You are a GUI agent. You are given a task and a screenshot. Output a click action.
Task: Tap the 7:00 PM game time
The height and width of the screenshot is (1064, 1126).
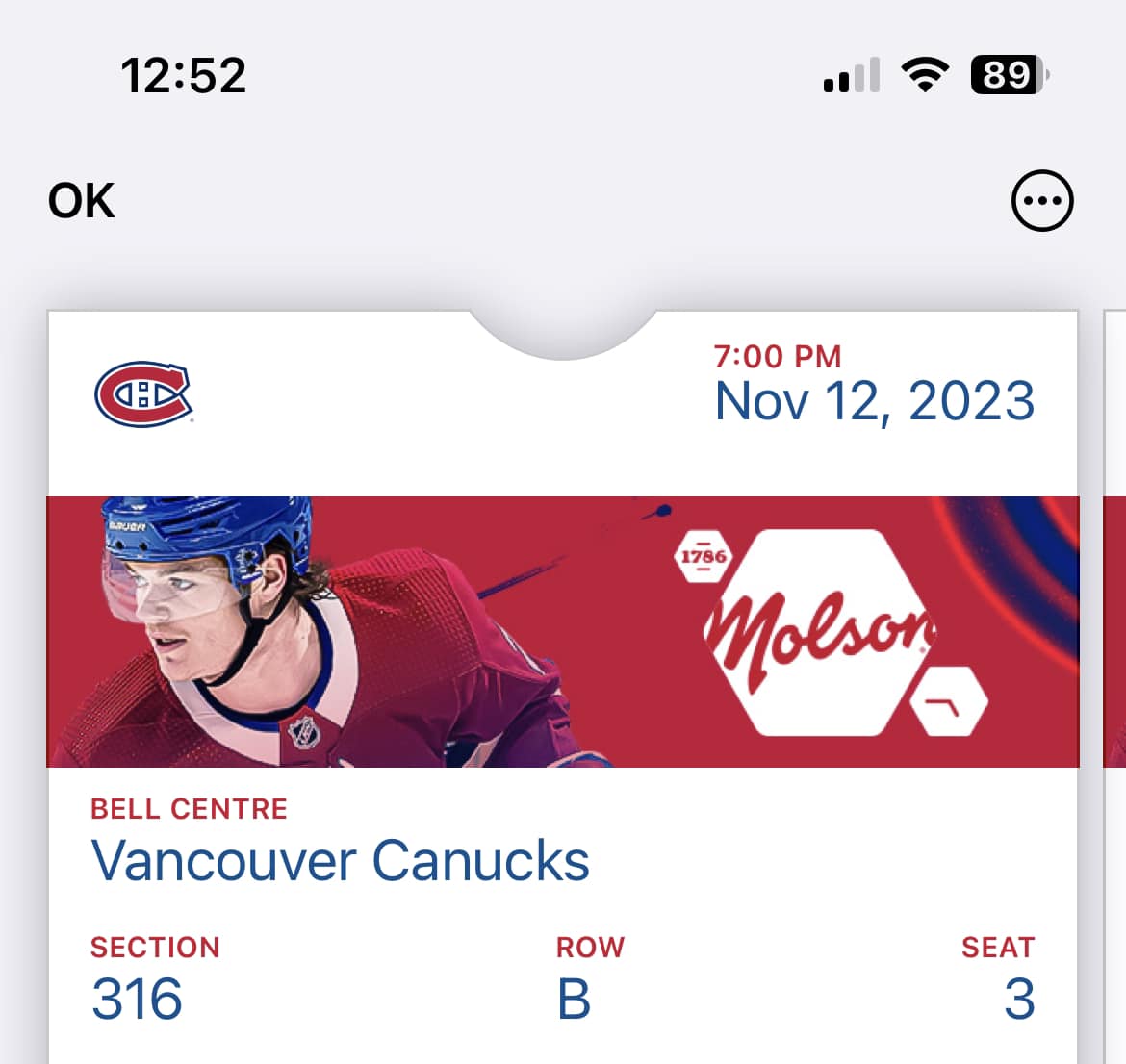tap(778, 357)
